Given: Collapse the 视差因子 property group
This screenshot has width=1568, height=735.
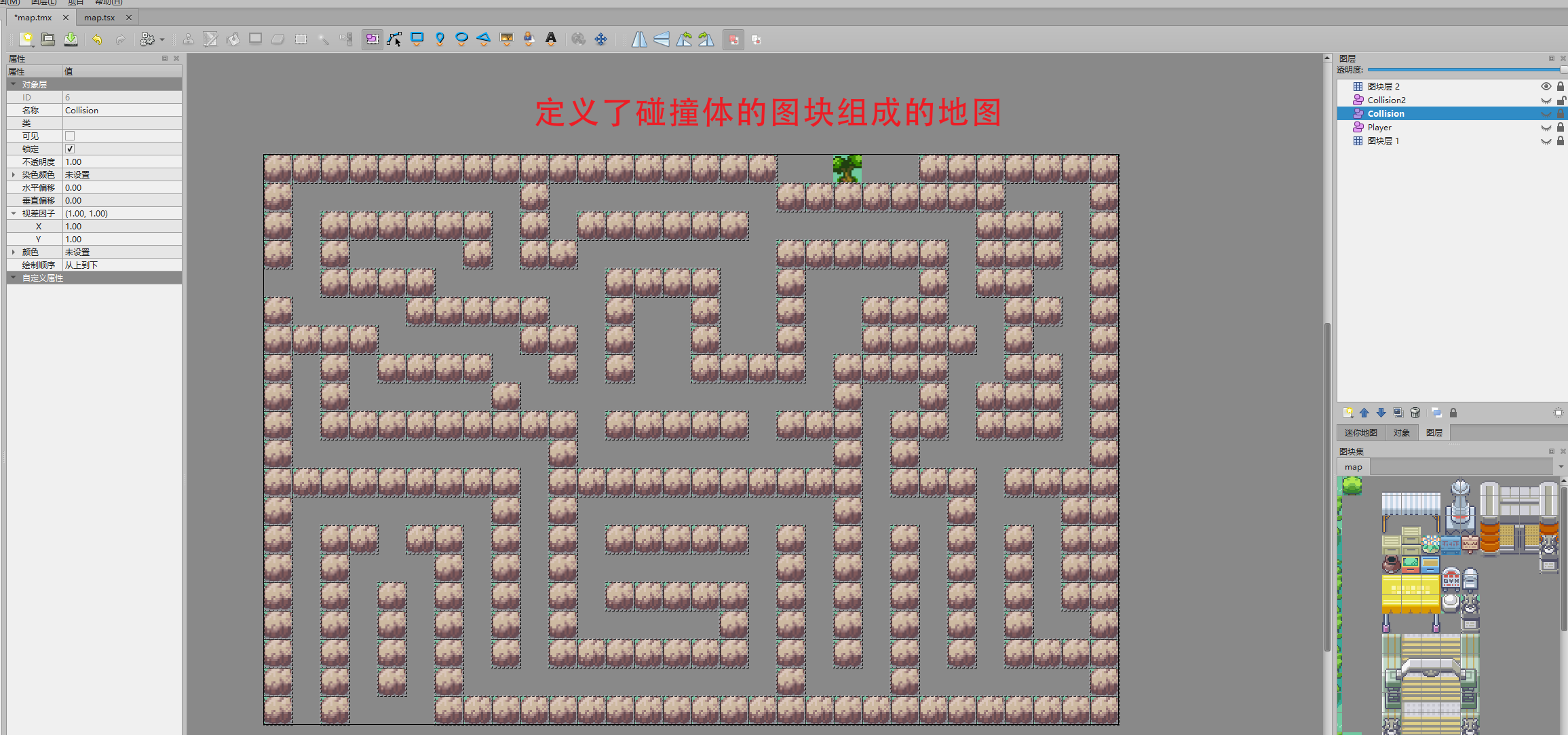Looking at the screenshot, I should click(x=14, y=213).
